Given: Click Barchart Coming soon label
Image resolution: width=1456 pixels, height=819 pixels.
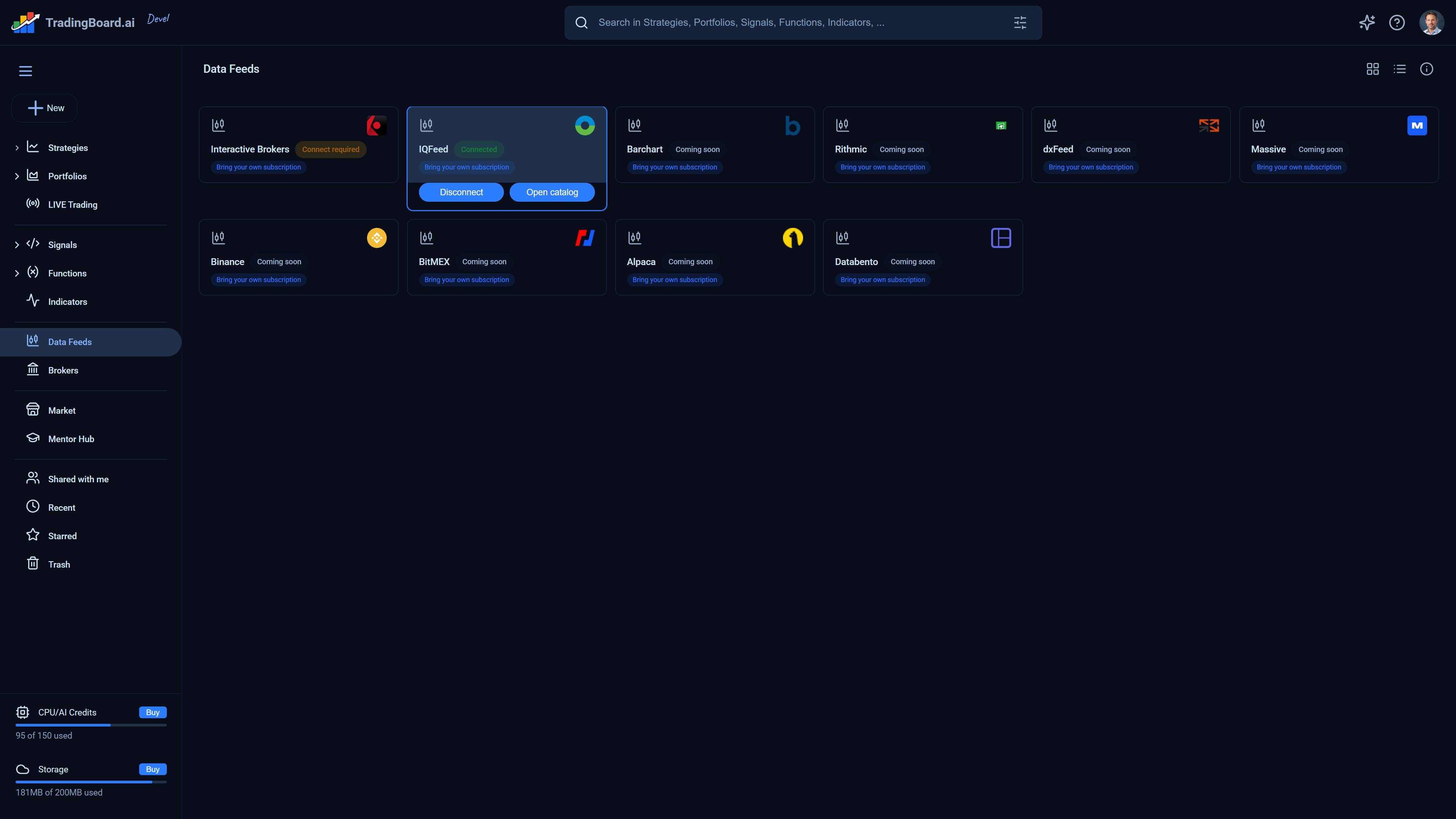Looking at the screenshot, I should tap(698, 150).
